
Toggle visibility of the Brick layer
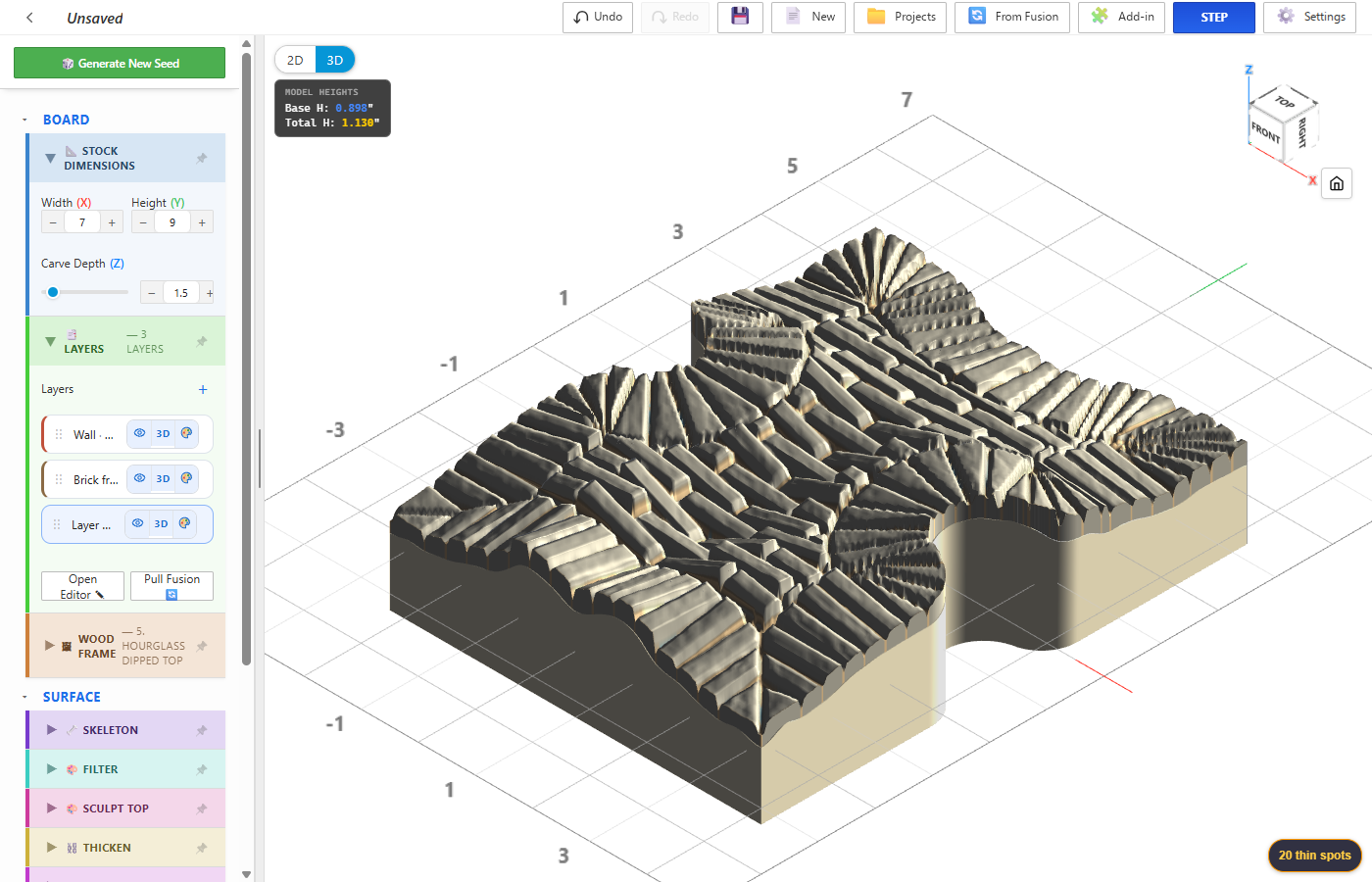coord(140,478)
